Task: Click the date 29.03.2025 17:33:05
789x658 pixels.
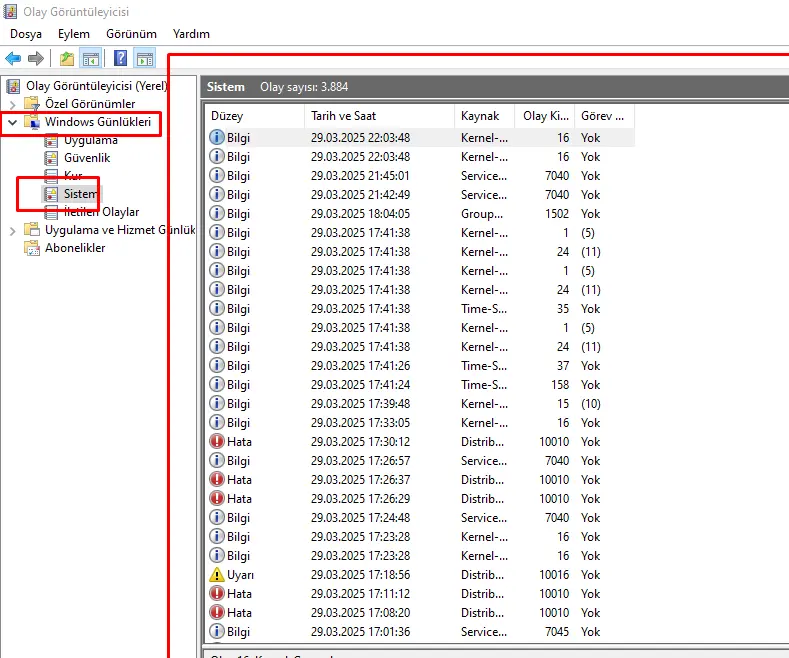Action: click(360, 423)
